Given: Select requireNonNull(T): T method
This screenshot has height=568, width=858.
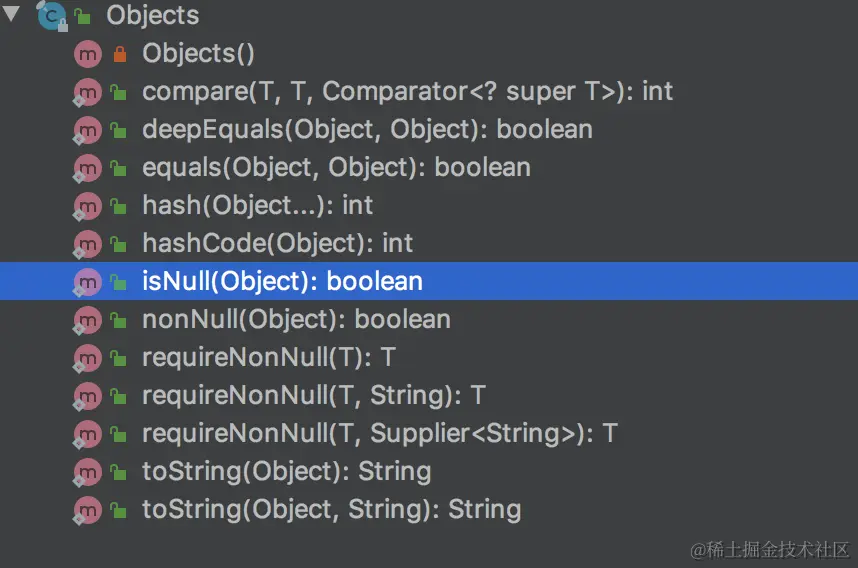Looking at the screenshot, I should [x=269, y=357].
